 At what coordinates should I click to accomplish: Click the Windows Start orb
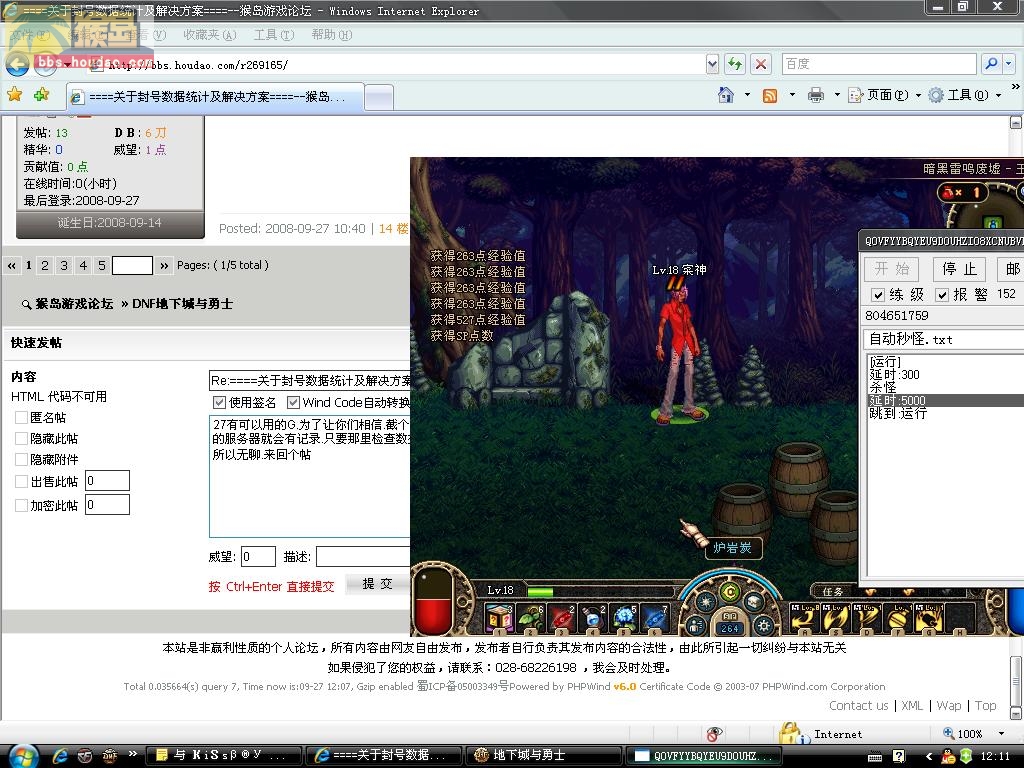tap(23, 756)
